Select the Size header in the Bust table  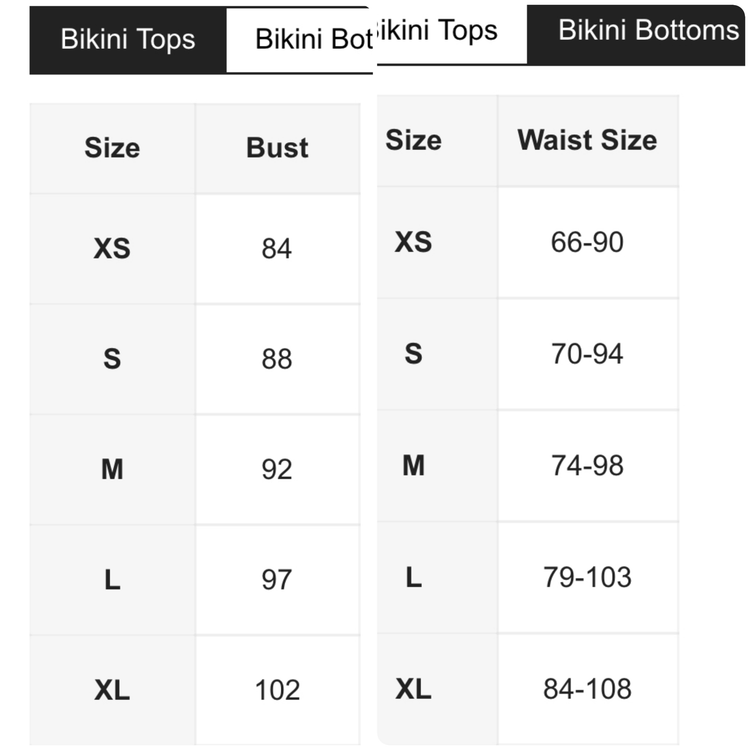click(x=112, y=148)
